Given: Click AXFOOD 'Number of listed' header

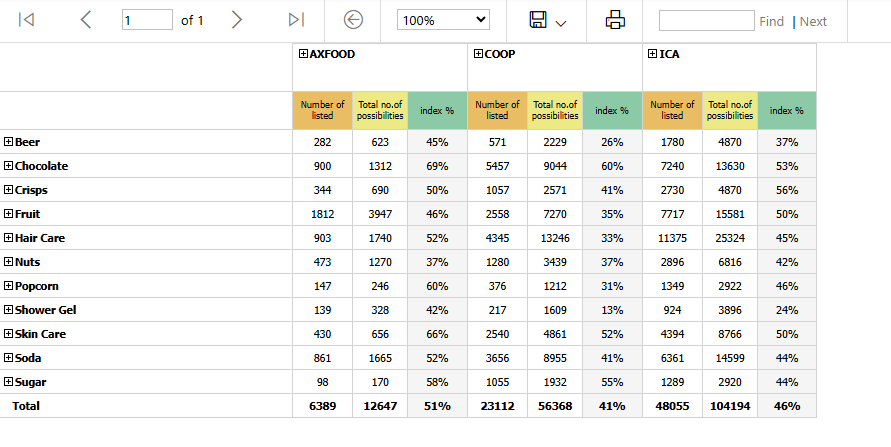Looking at the screenshot, I should click(322, 110).
